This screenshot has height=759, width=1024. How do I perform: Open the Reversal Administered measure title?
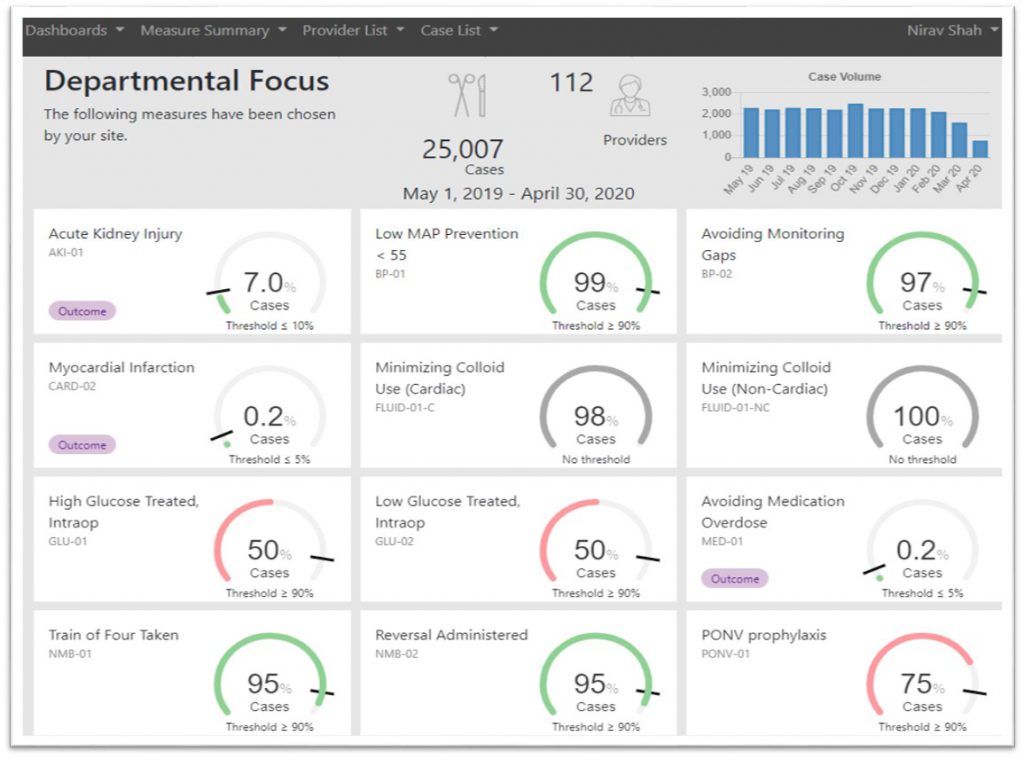[x=451, y=635]
